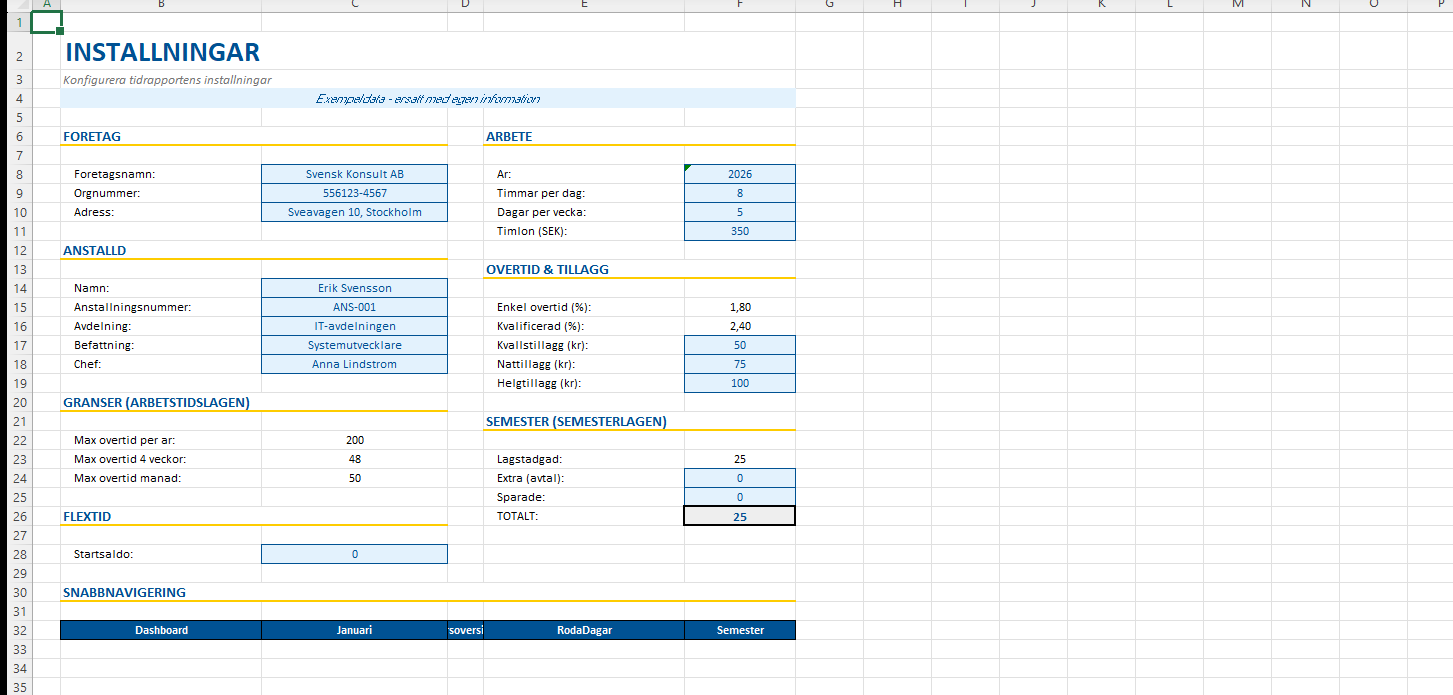This screenshot has height=695, width=1453.
Task: Click the INSTALLNINGAR title cell
Action: tap(162, 53)
